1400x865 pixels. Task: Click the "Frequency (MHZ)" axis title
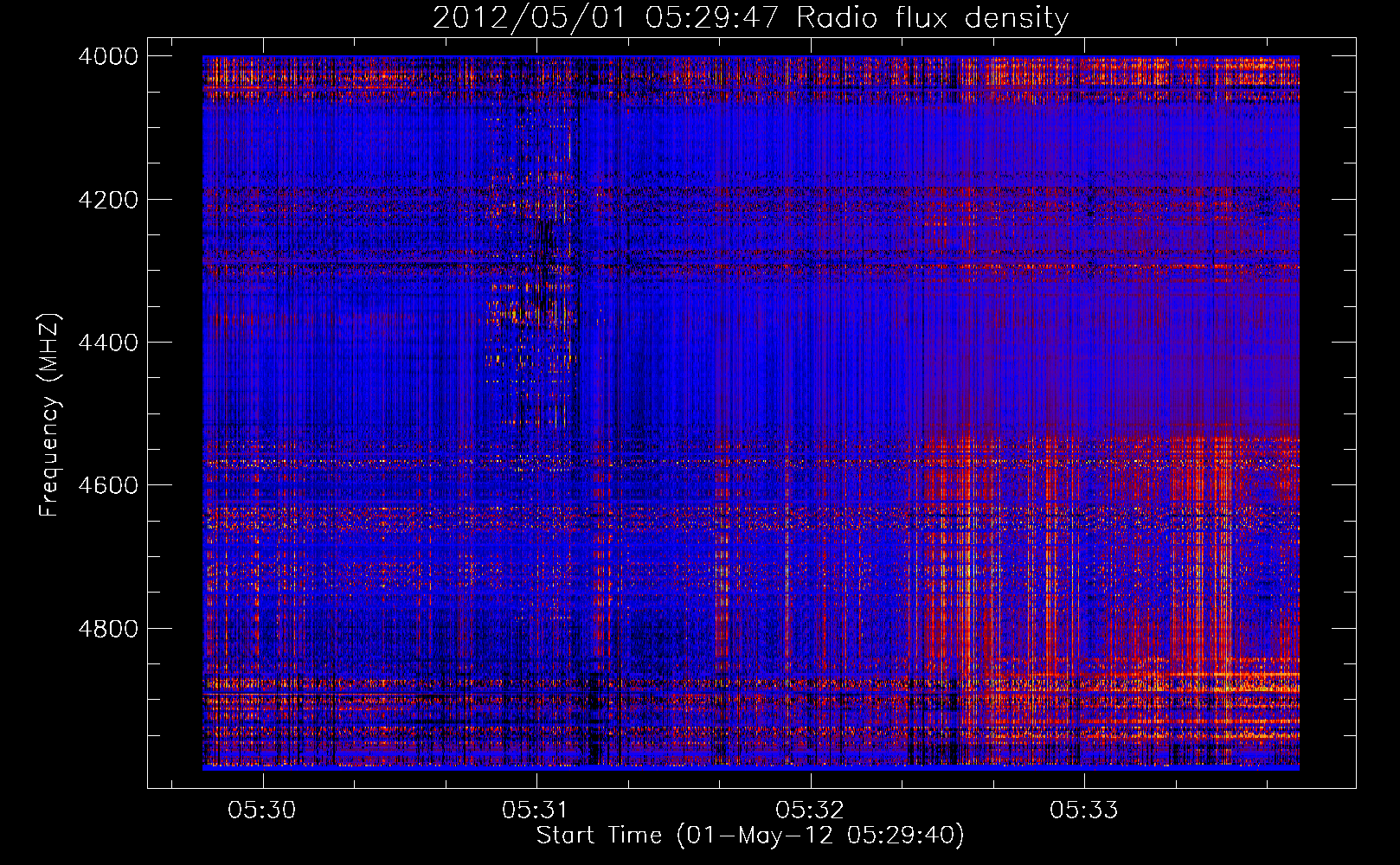point(50,414)
